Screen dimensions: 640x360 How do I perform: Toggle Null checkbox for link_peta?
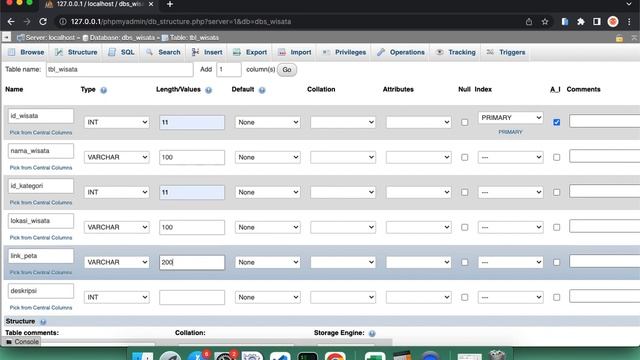point(464,262)
